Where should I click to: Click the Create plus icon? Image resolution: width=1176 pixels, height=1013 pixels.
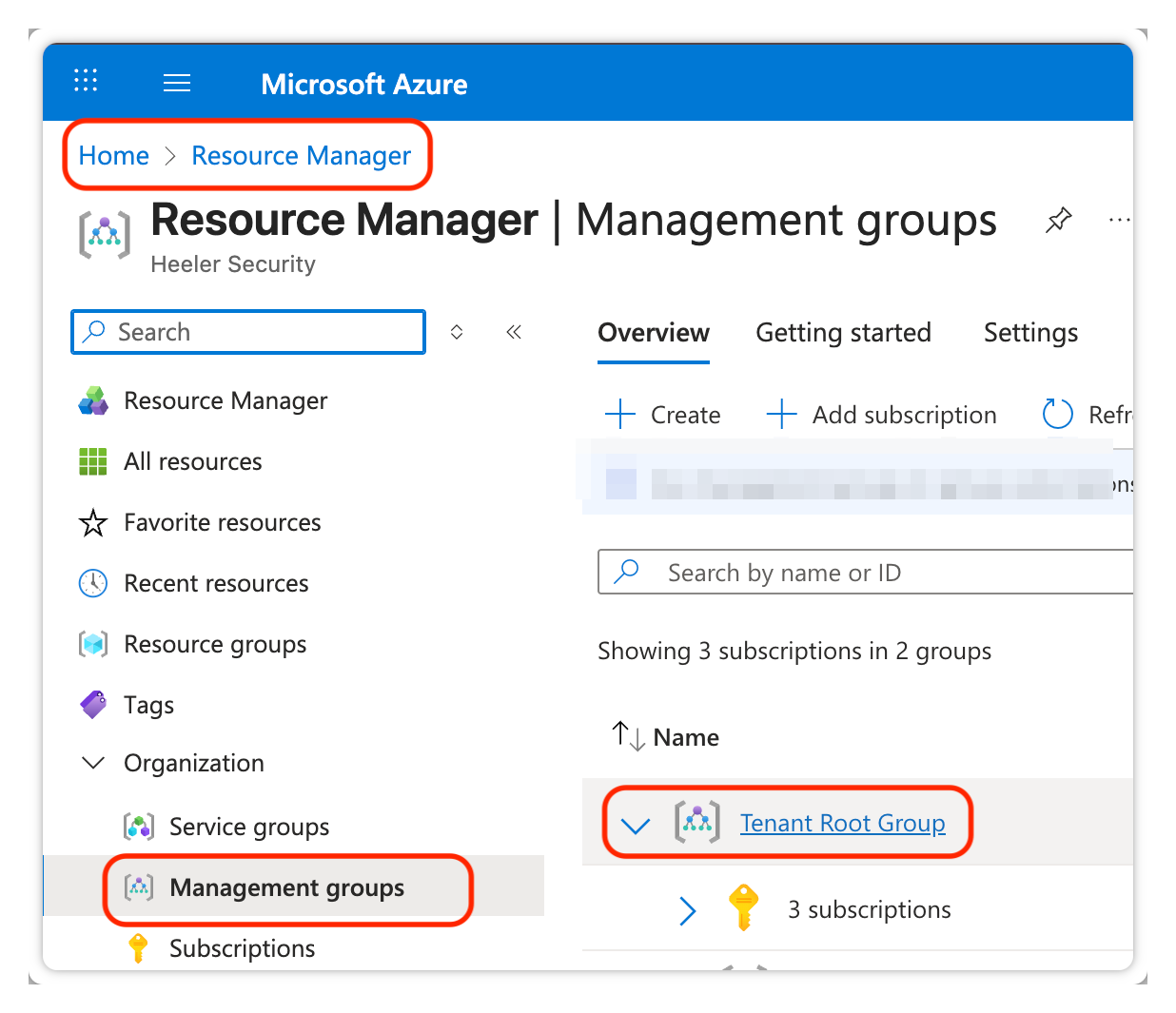tap(620, 415)
